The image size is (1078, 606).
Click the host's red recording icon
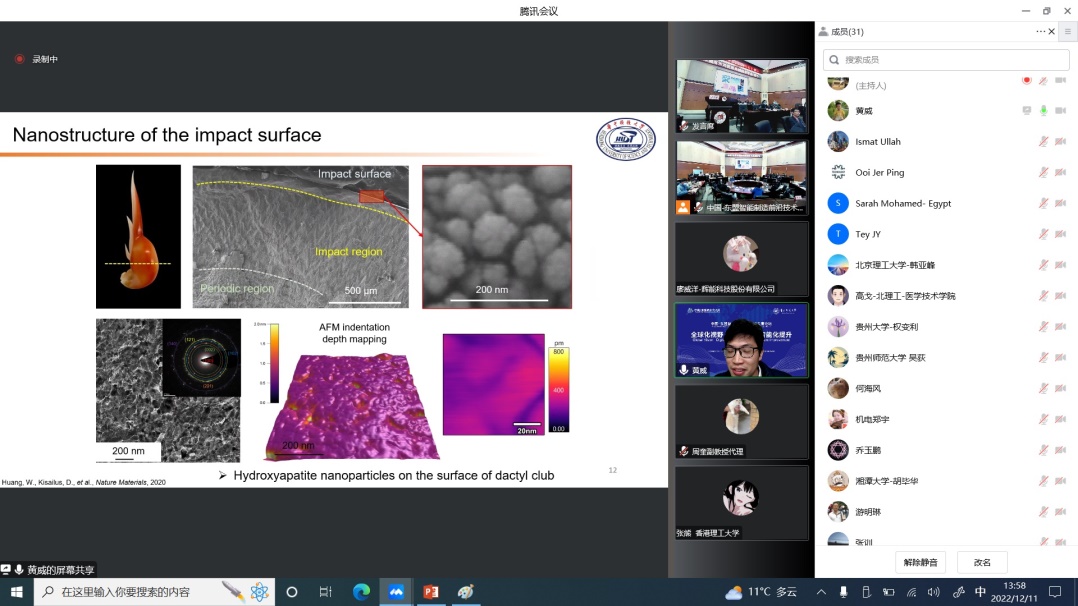1026,80
